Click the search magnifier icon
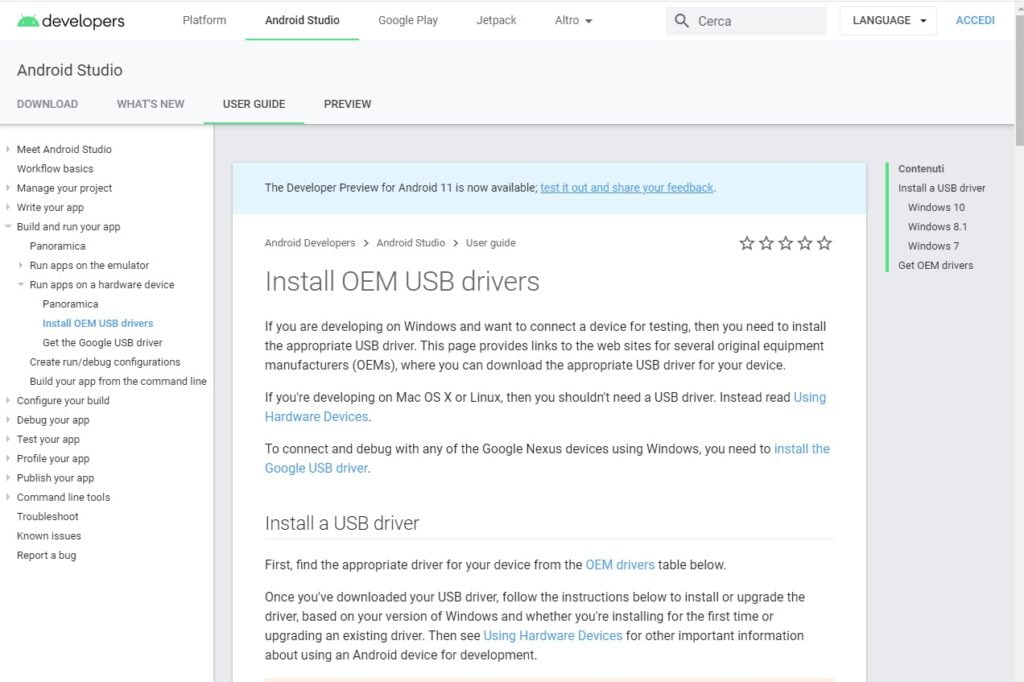Screen dimensions: 1024x682 (x=681, y=21)
